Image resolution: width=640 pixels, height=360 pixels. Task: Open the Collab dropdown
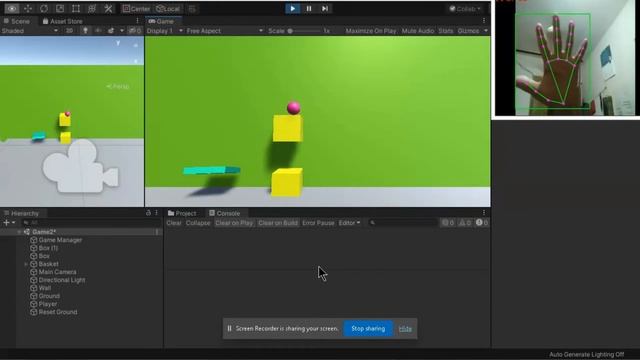[465, 9]
